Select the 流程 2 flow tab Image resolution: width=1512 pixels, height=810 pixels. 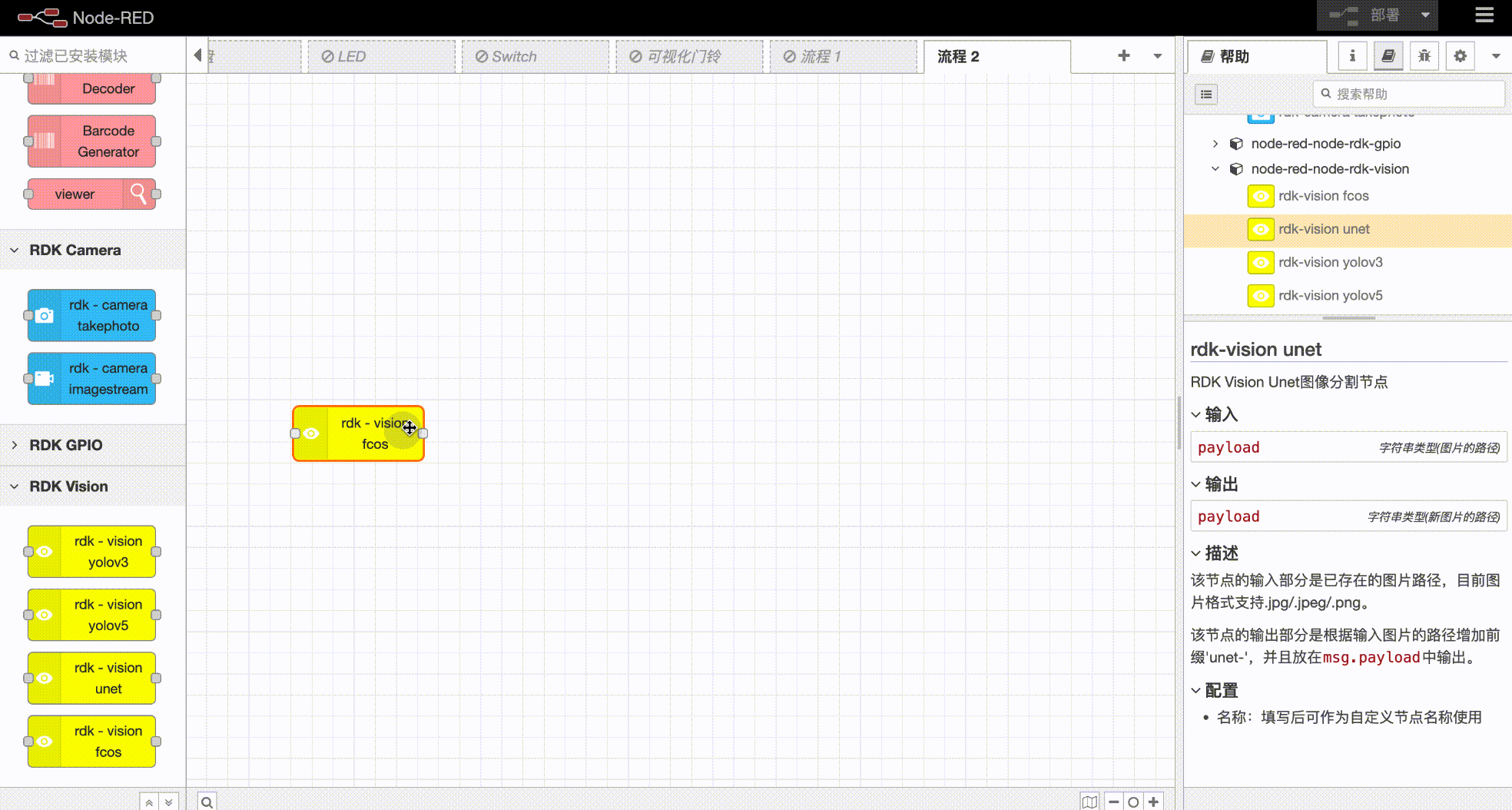point(996,56)
